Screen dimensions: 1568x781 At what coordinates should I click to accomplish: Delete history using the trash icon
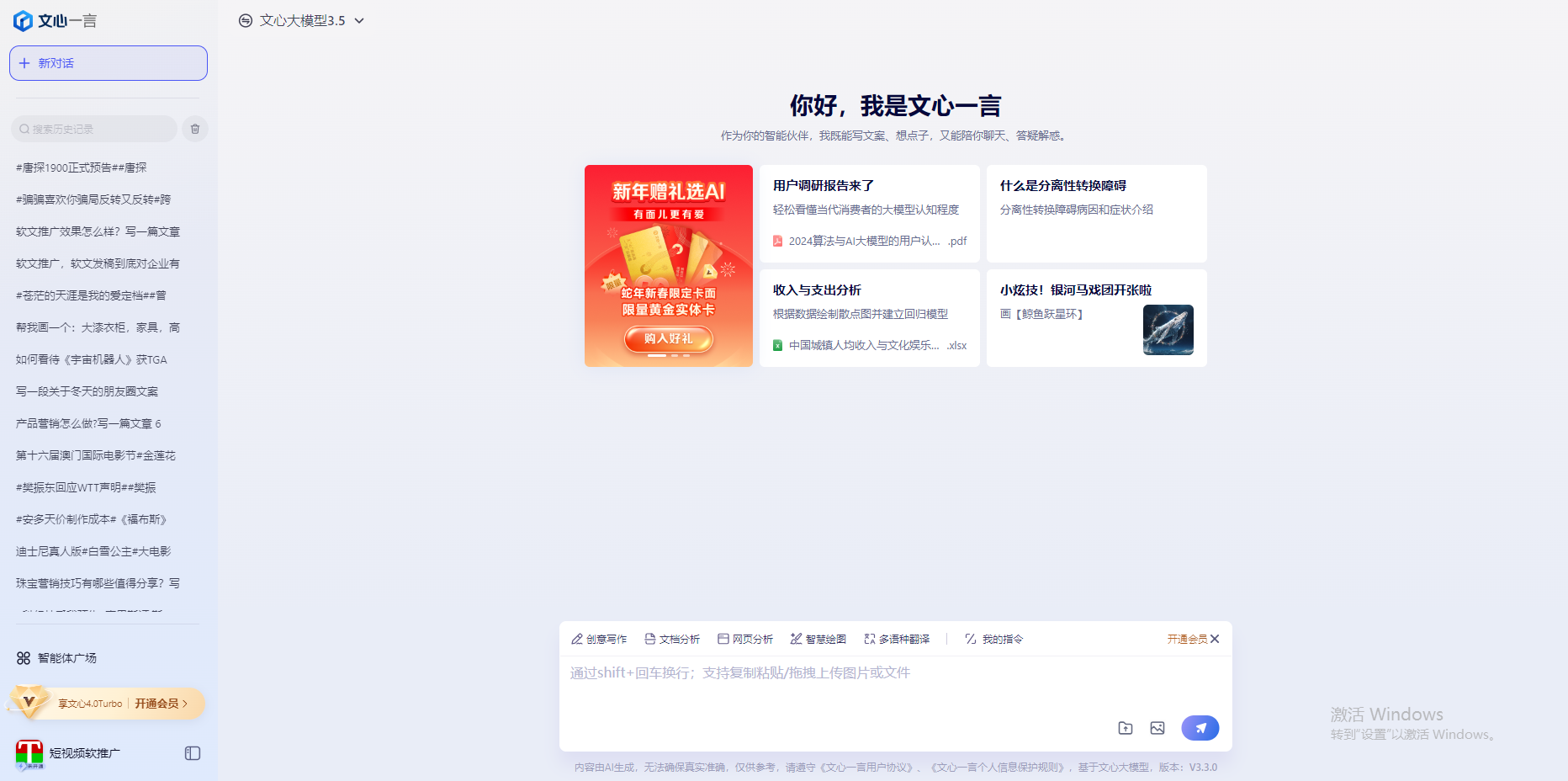click(195, 129)
